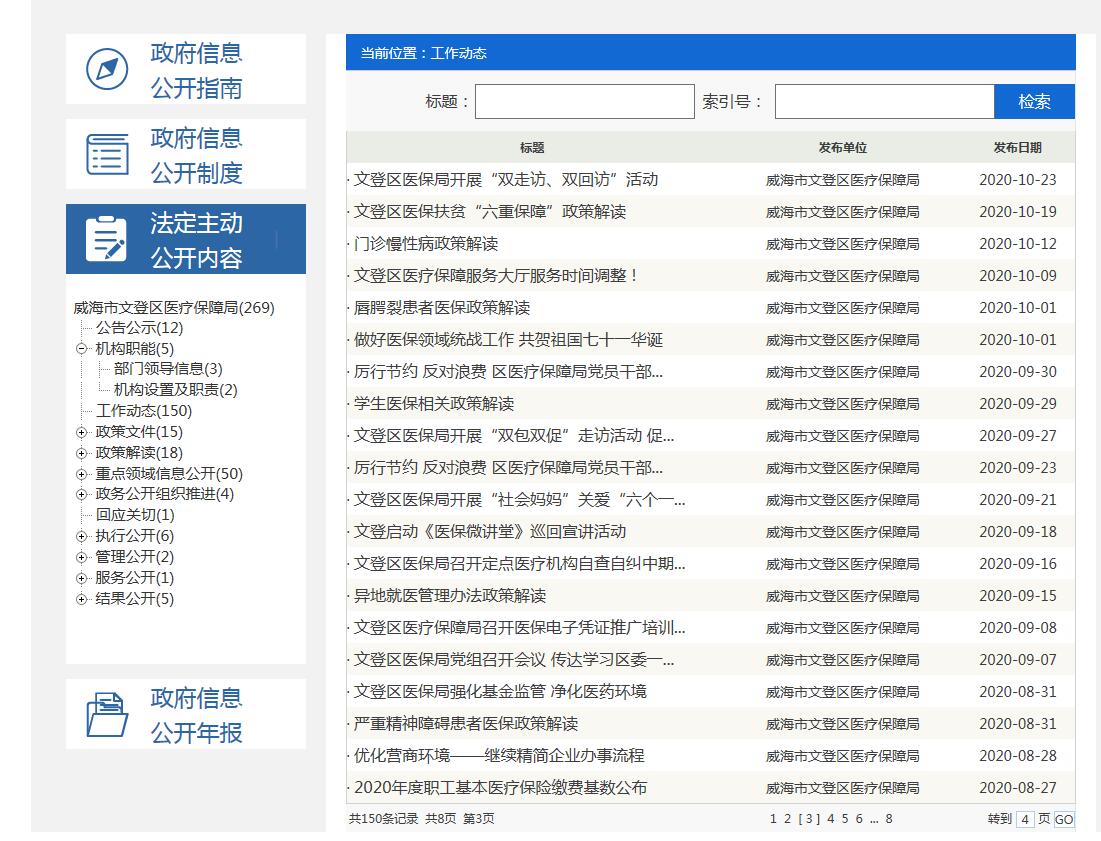Image resolution: width=1101 pixels, height=841 pixels.
Task: Select 工作动态(150) in the tree
Action: click(144, 411)
